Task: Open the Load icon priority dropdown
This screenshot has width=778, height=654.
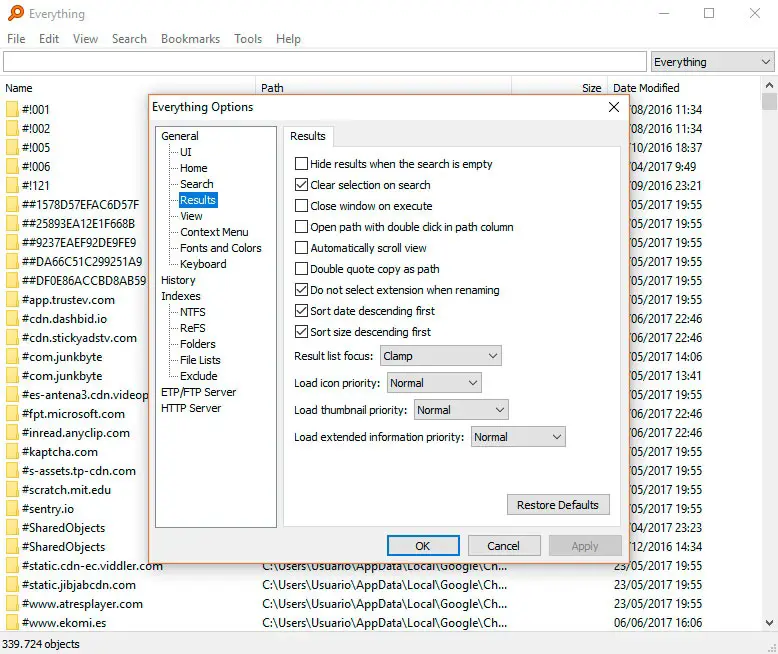Action: pos(434,383)
